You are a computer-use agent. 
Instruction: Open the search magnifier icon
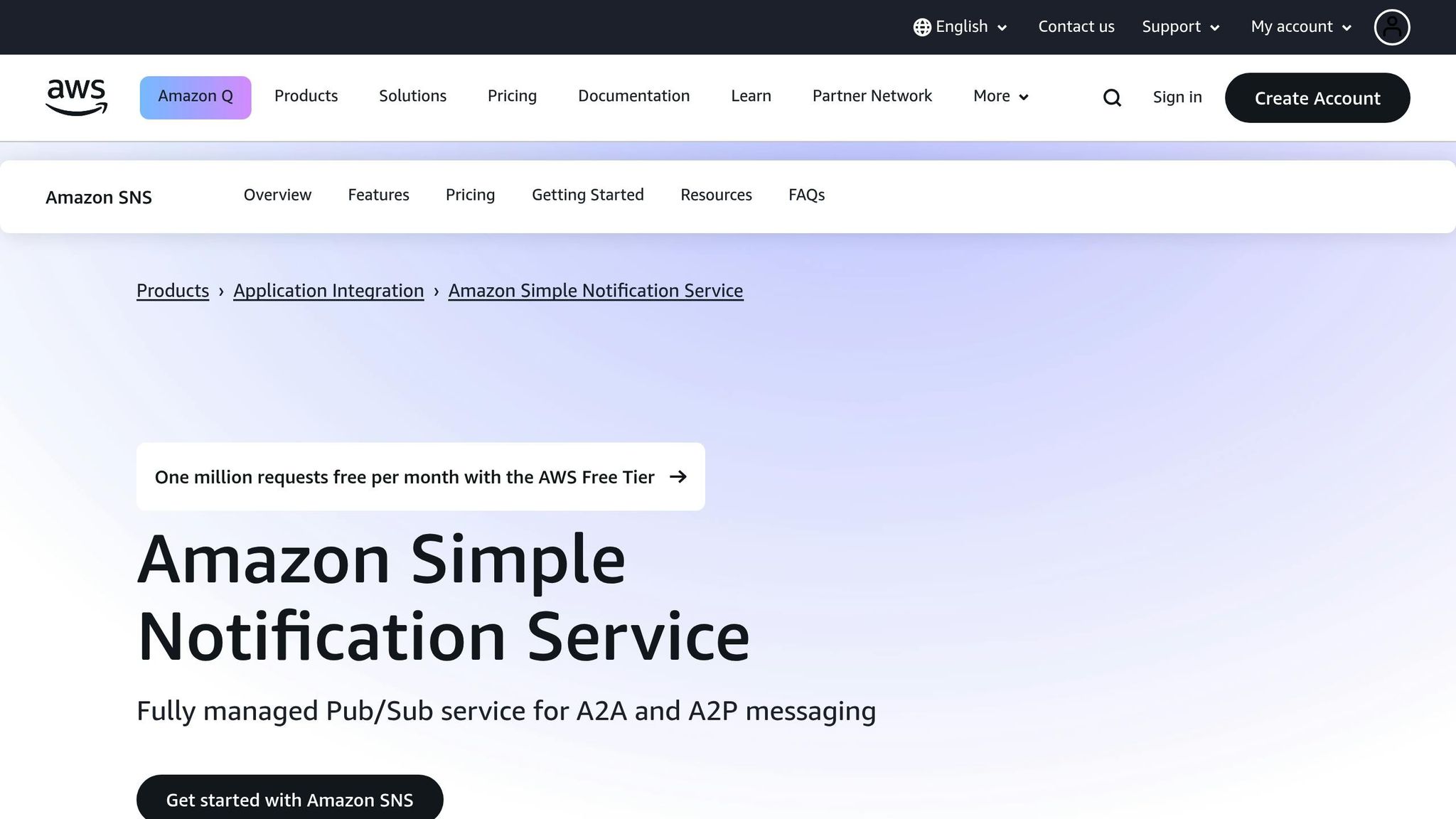1112,97
